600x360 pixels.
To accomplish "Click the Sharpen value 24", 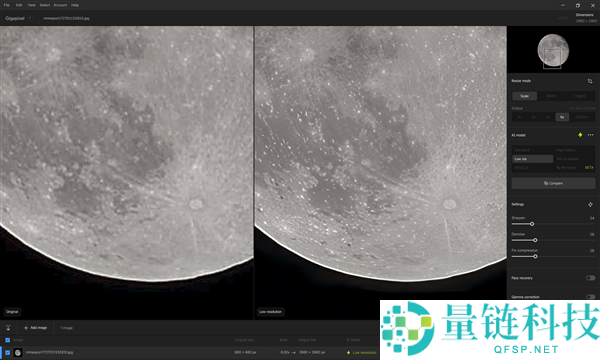I will (592, 218).
